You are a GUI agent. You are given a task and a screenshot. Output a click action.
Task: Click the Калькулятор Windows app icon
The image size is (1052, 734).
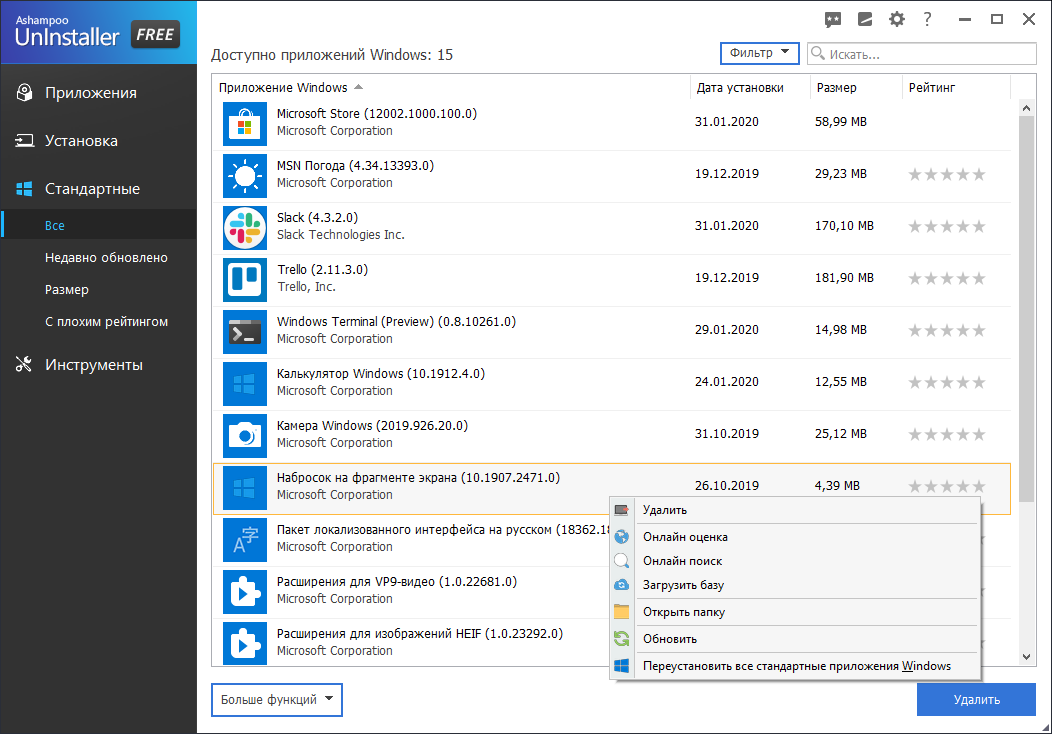(245, 384)
